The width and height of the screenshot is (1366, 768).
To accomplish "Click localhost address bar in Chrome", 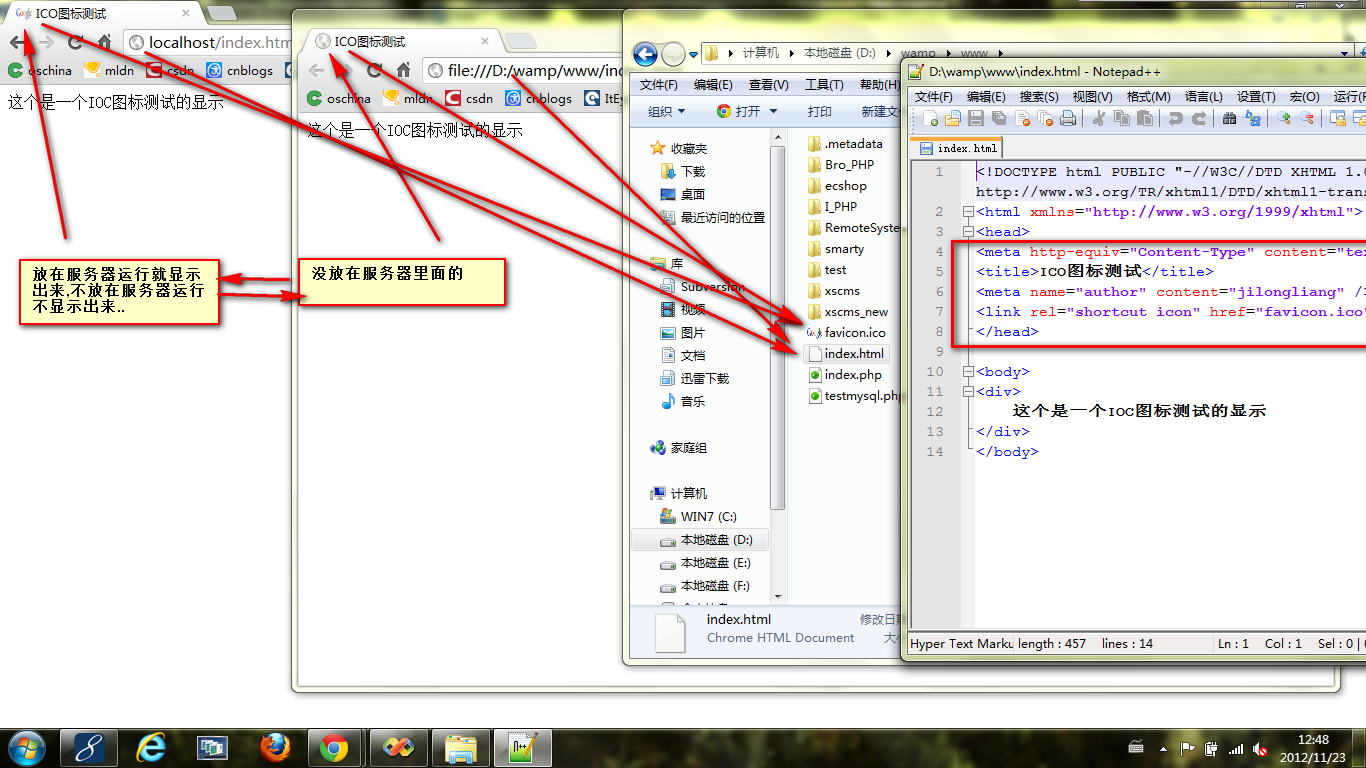I will click(208, 42).
